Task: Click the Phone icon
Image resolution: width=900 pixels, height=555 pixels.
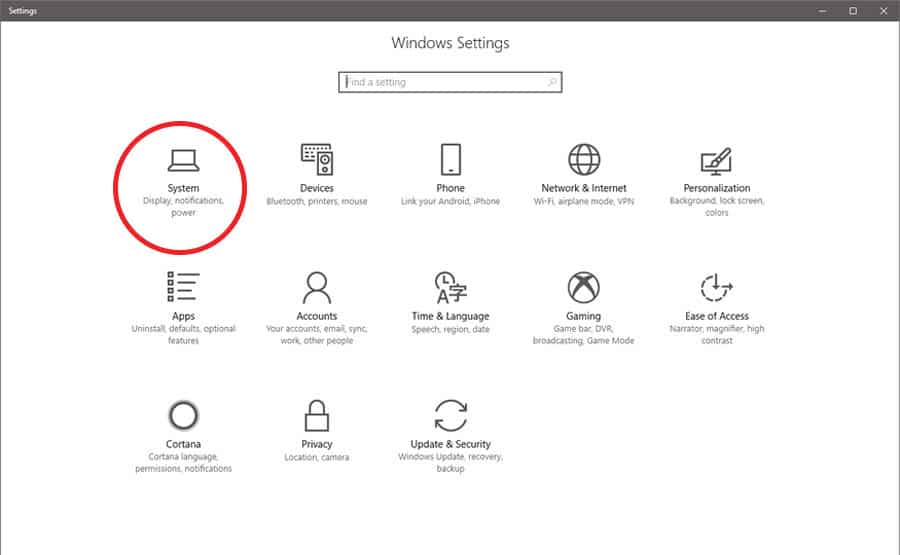Action: click(450, 160)
